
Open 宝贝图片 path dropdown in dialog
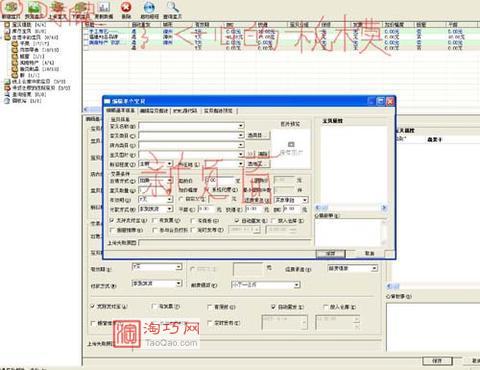coord(241,155)
